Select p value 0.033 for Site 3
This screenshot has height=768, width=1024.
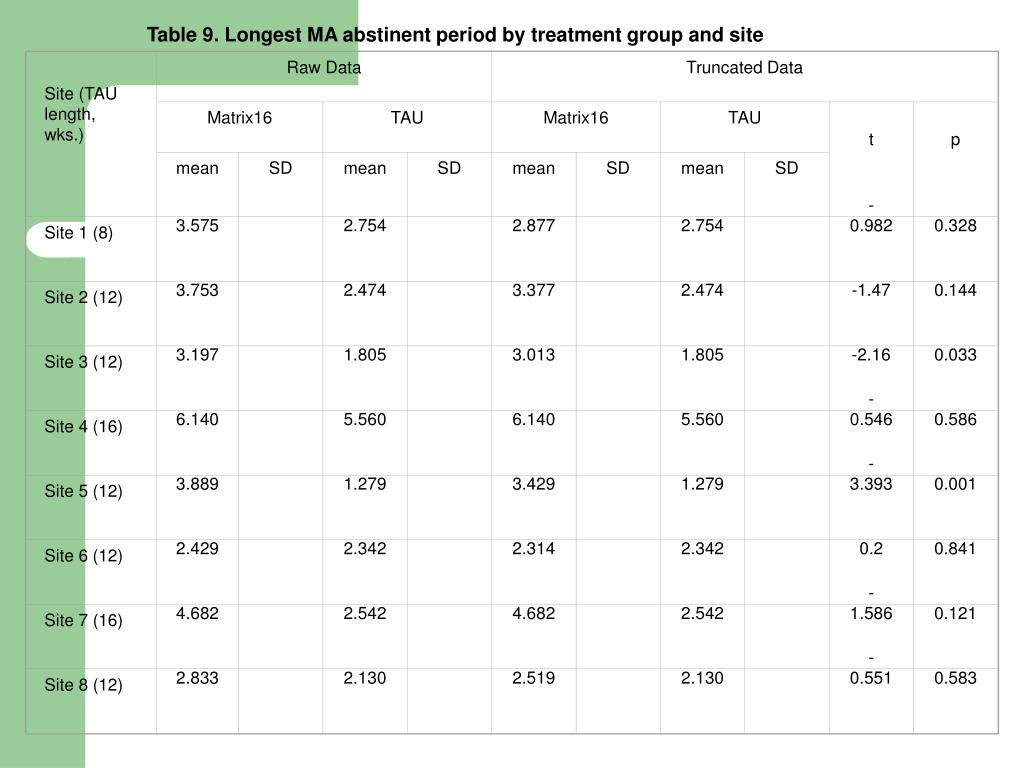[955, 355]
